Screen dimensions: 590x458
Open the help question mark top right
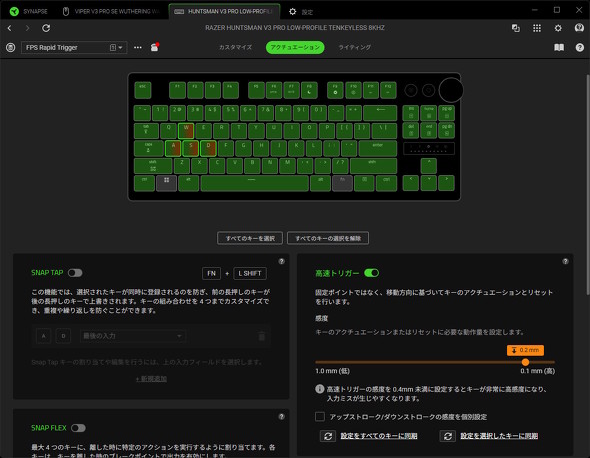579,47
